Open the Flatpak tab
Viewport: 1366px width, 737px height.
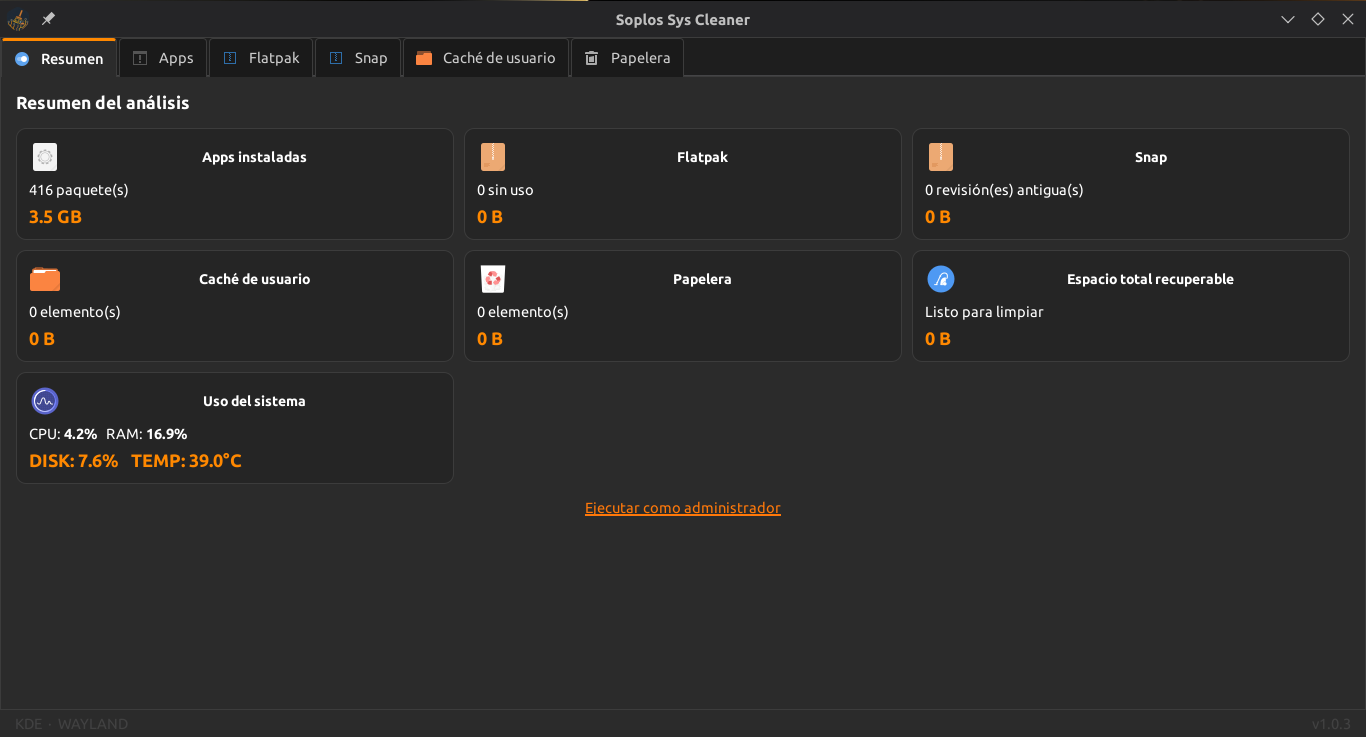[261, 58]
